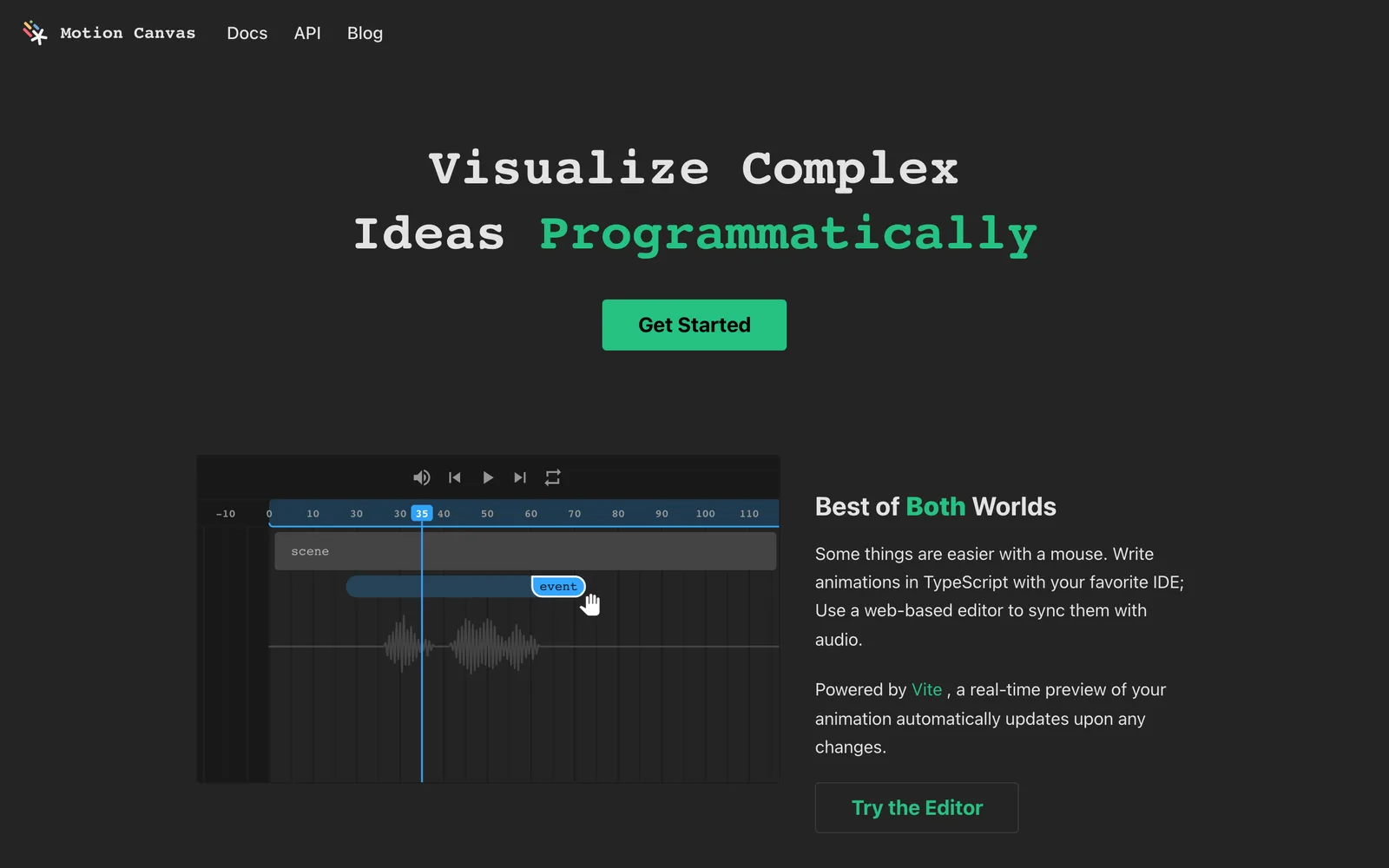Click the Best of Both Worlds heading

click(935, 506)
